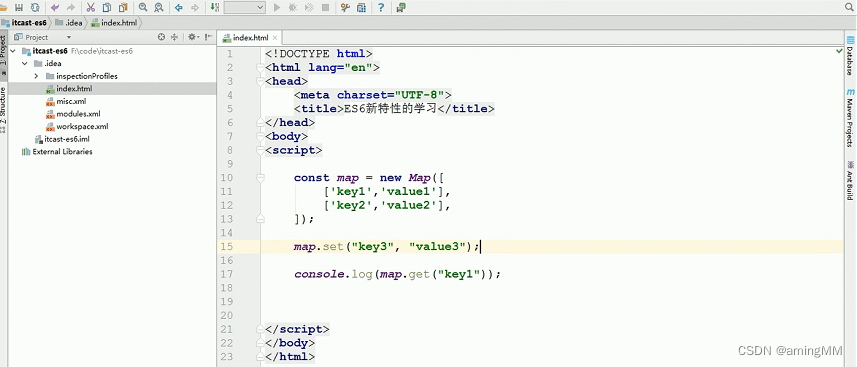The height and width of the screenshot is (367, 857).
Task: Open Find with the magnifier icon
Action: [143, 8]
